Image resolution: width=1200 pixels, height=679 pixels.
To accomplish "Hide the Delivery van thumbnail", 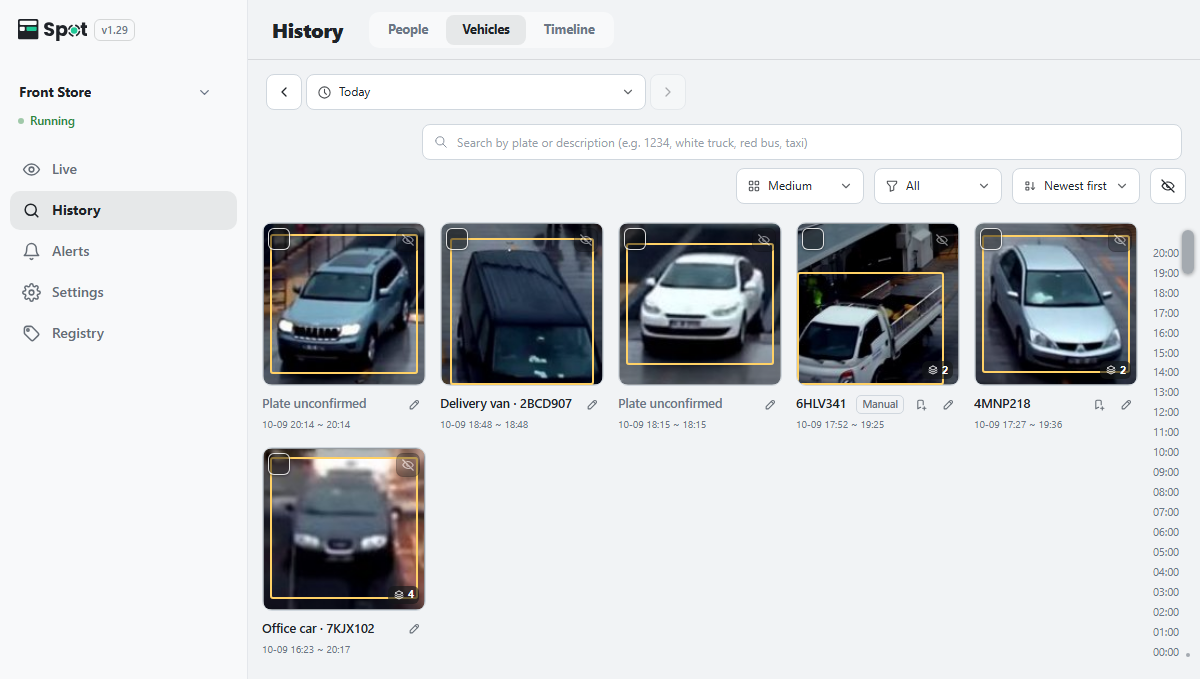I will [585, 240].
